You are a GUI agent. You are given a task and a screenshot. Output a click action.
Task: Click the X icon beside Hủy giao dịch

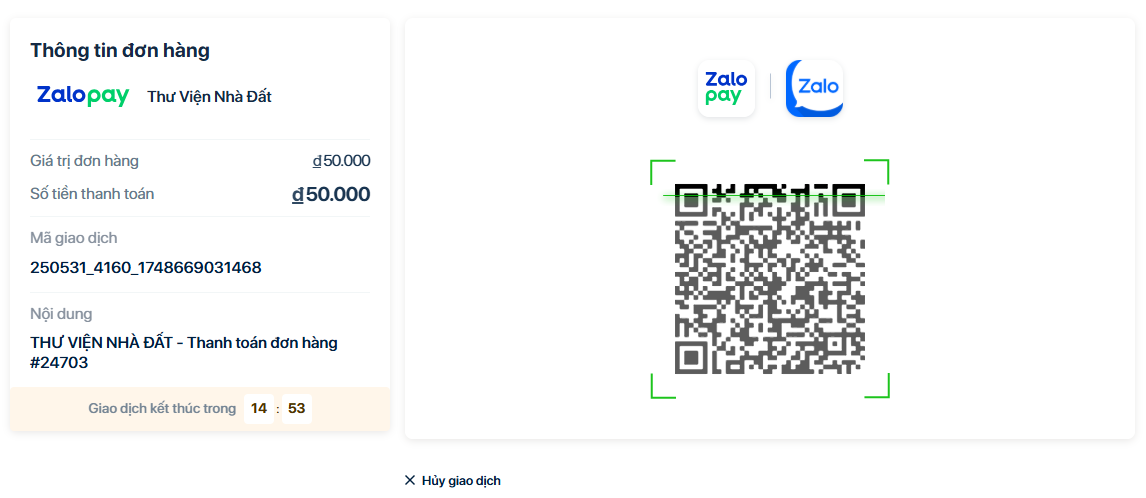point(409,481)
